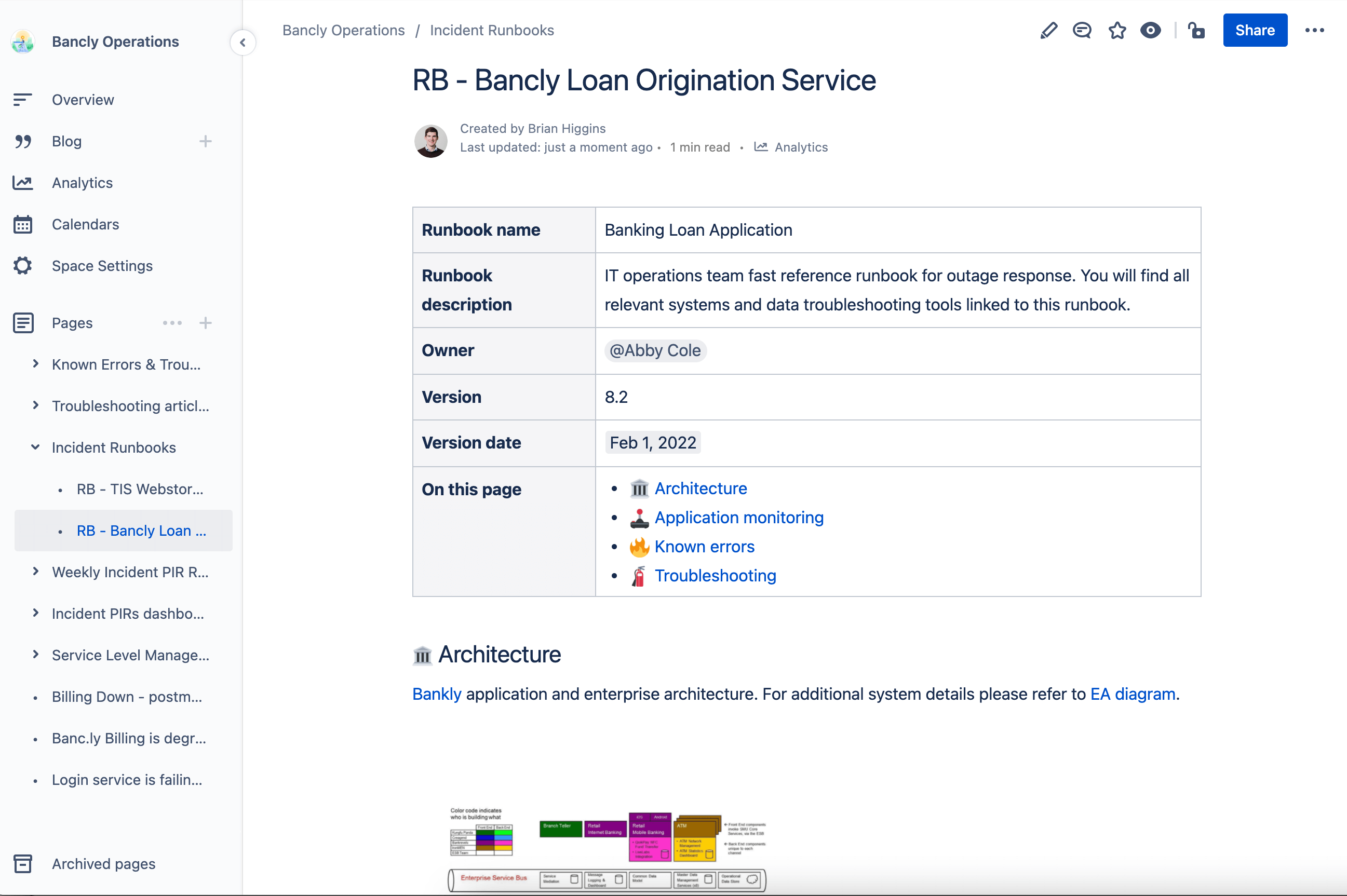Viewport: 1347px width, 896px height.
Task: Open Space Settings menu item
Action: [102, 265]
